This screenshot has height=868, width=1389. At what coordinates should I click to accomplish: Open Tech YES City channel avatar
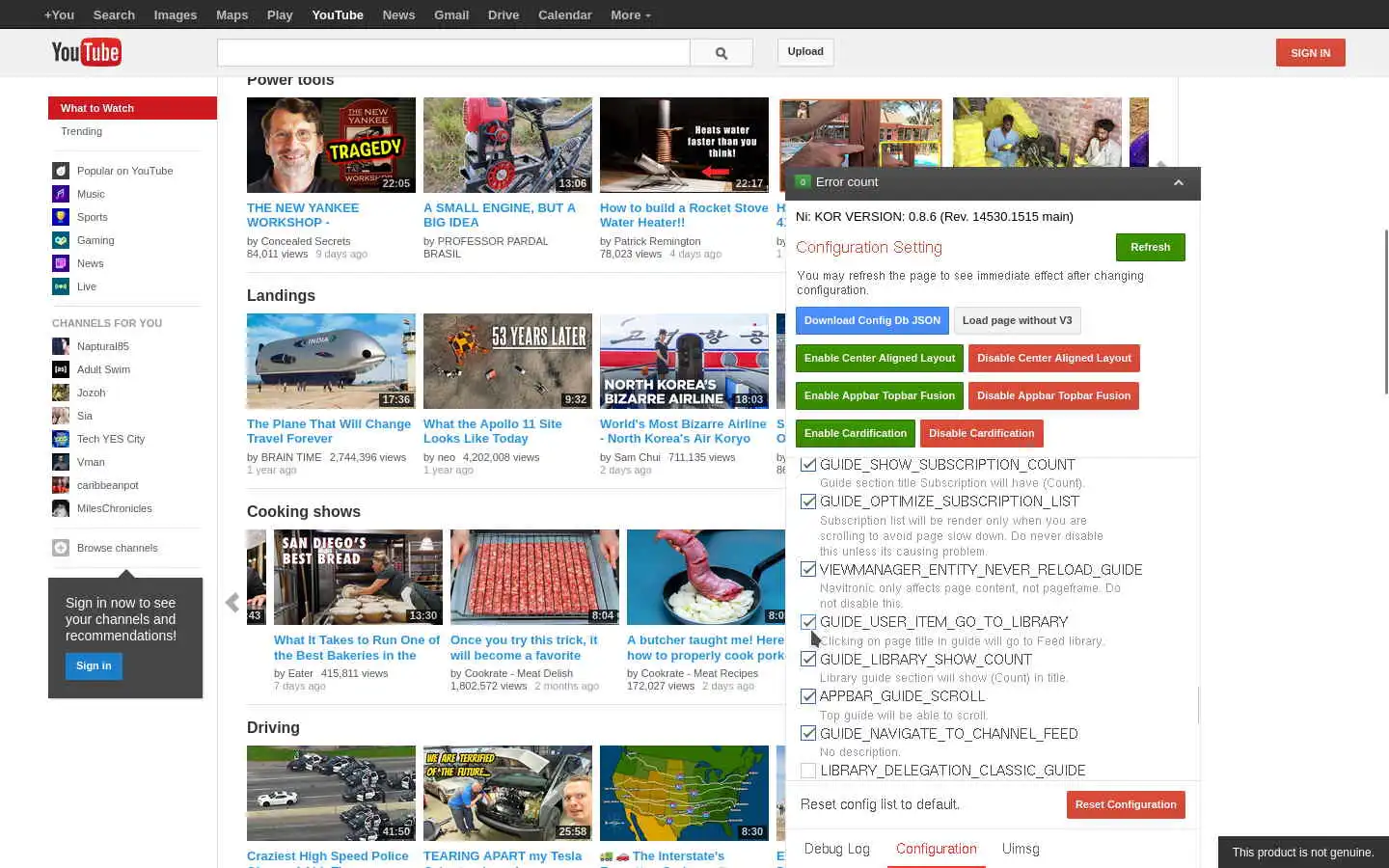pyautogui.click(x=61, y=439)
